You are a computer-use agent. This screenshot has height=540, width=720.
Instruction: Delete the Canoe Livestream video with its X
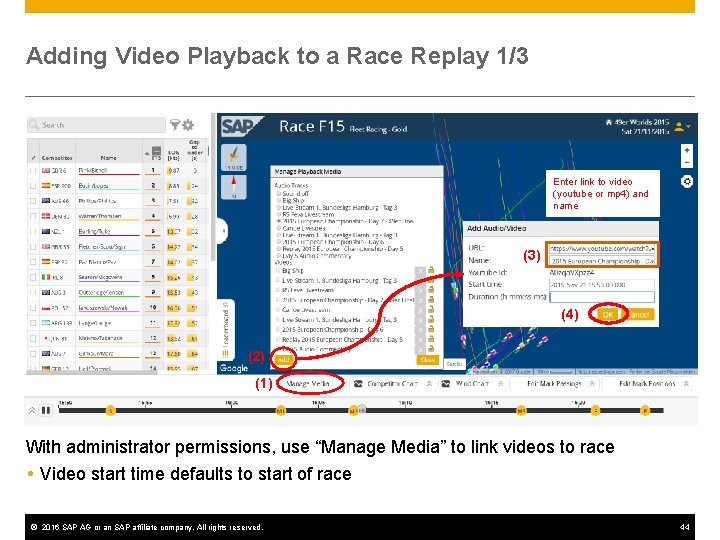tap(420, 310)
